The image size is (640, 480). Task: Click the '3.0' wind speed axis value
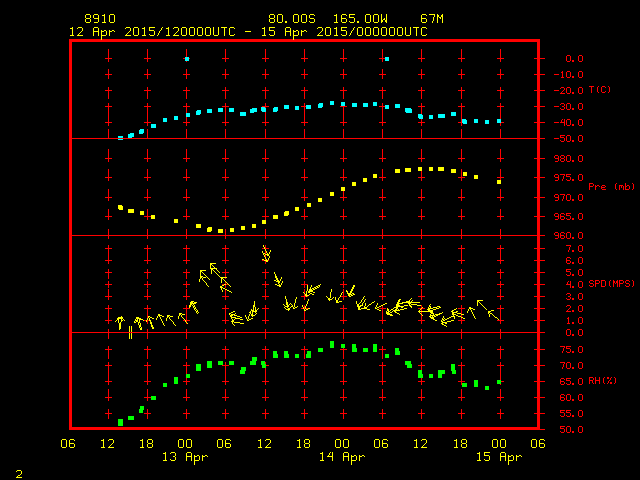tap(574, 297)
